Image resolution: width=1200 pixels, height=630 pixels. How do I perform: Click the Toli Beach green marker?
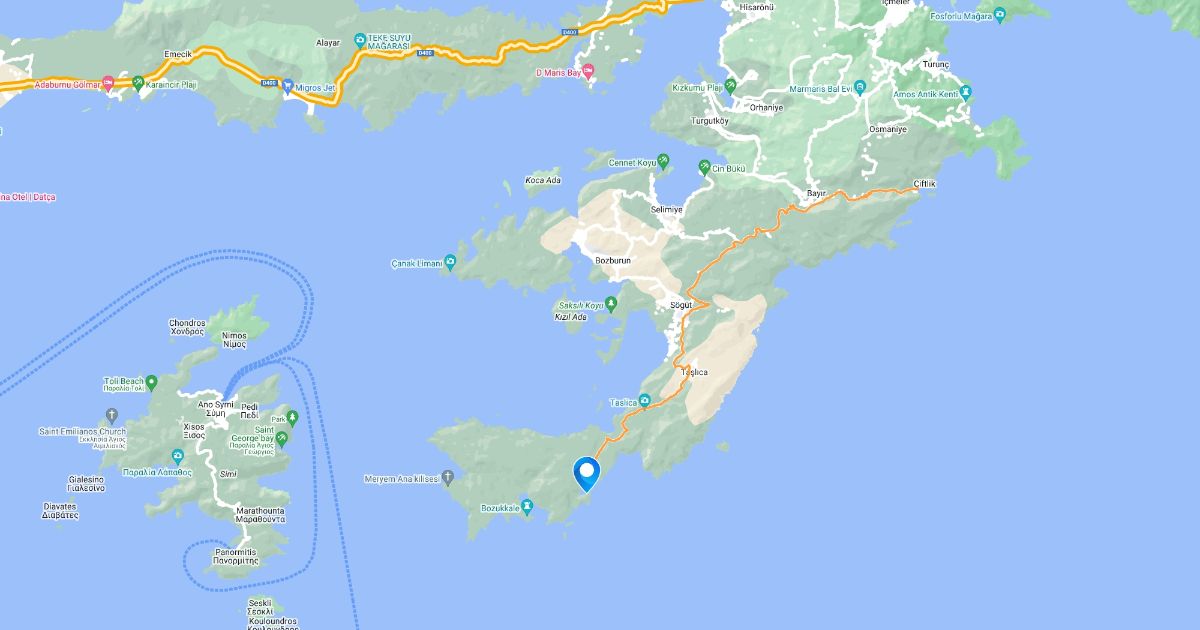[x=151, y=382]
